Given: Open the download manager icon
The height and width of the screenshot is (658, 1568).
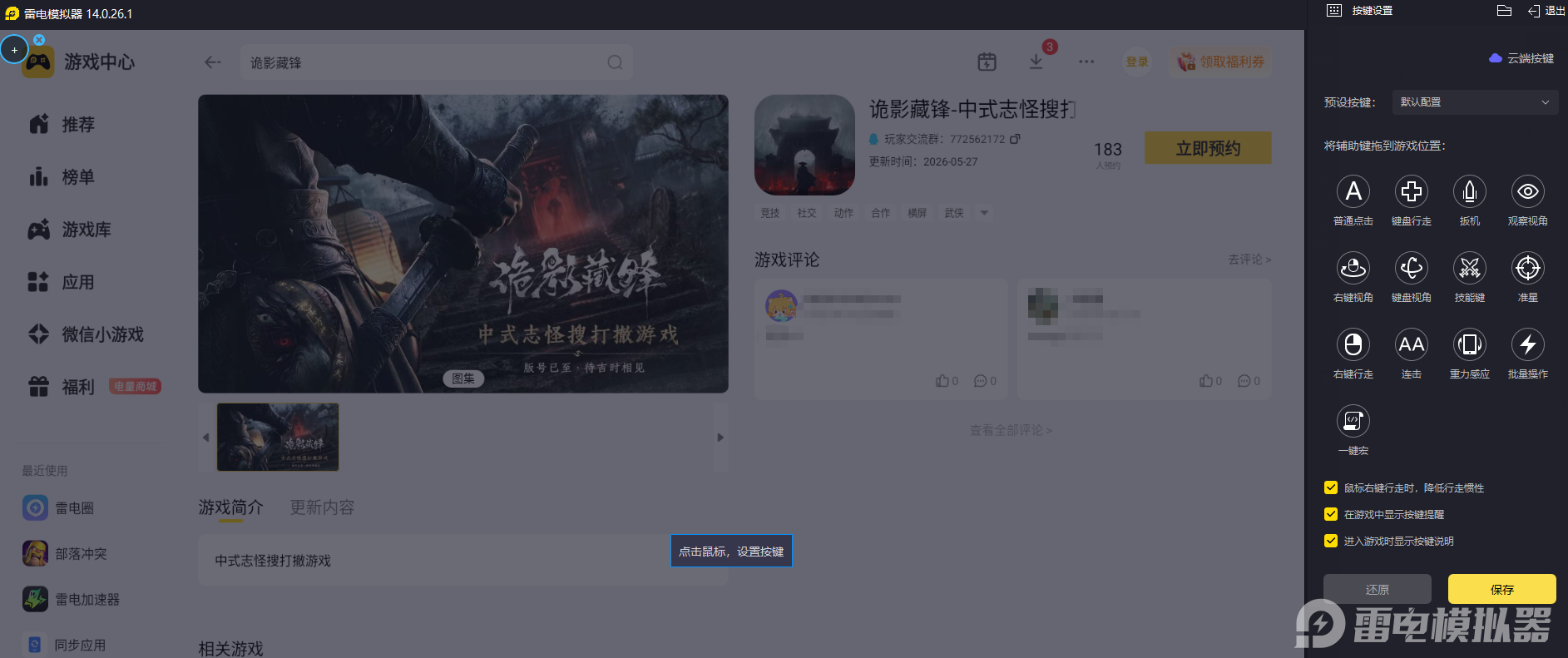Looking at the screenshot, I should pos(1036,62).
